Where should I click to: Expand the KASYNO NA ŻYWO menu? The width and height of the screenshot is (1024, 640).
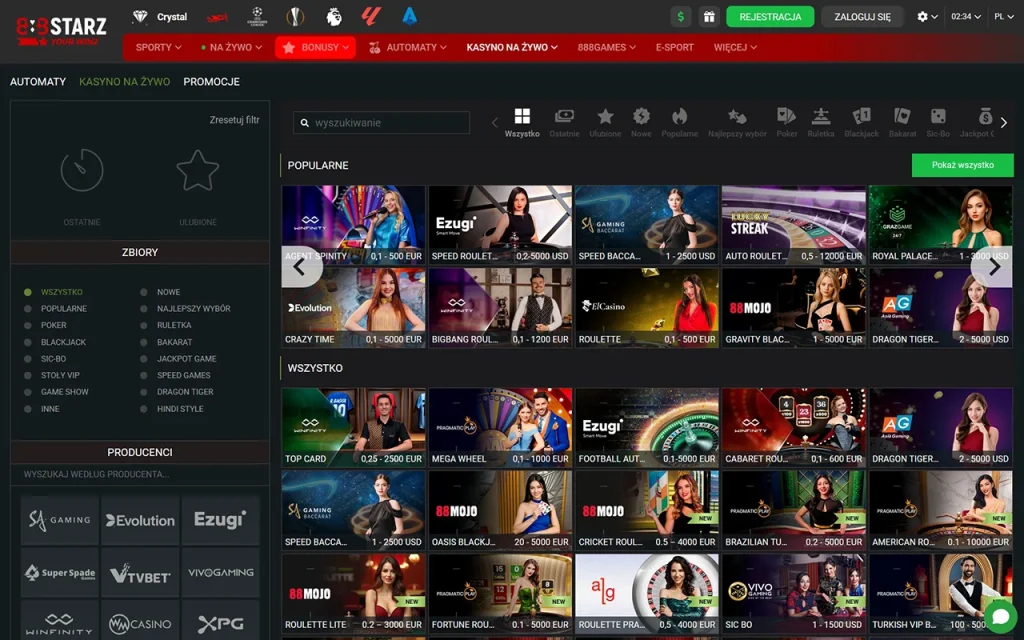(512, 47)
